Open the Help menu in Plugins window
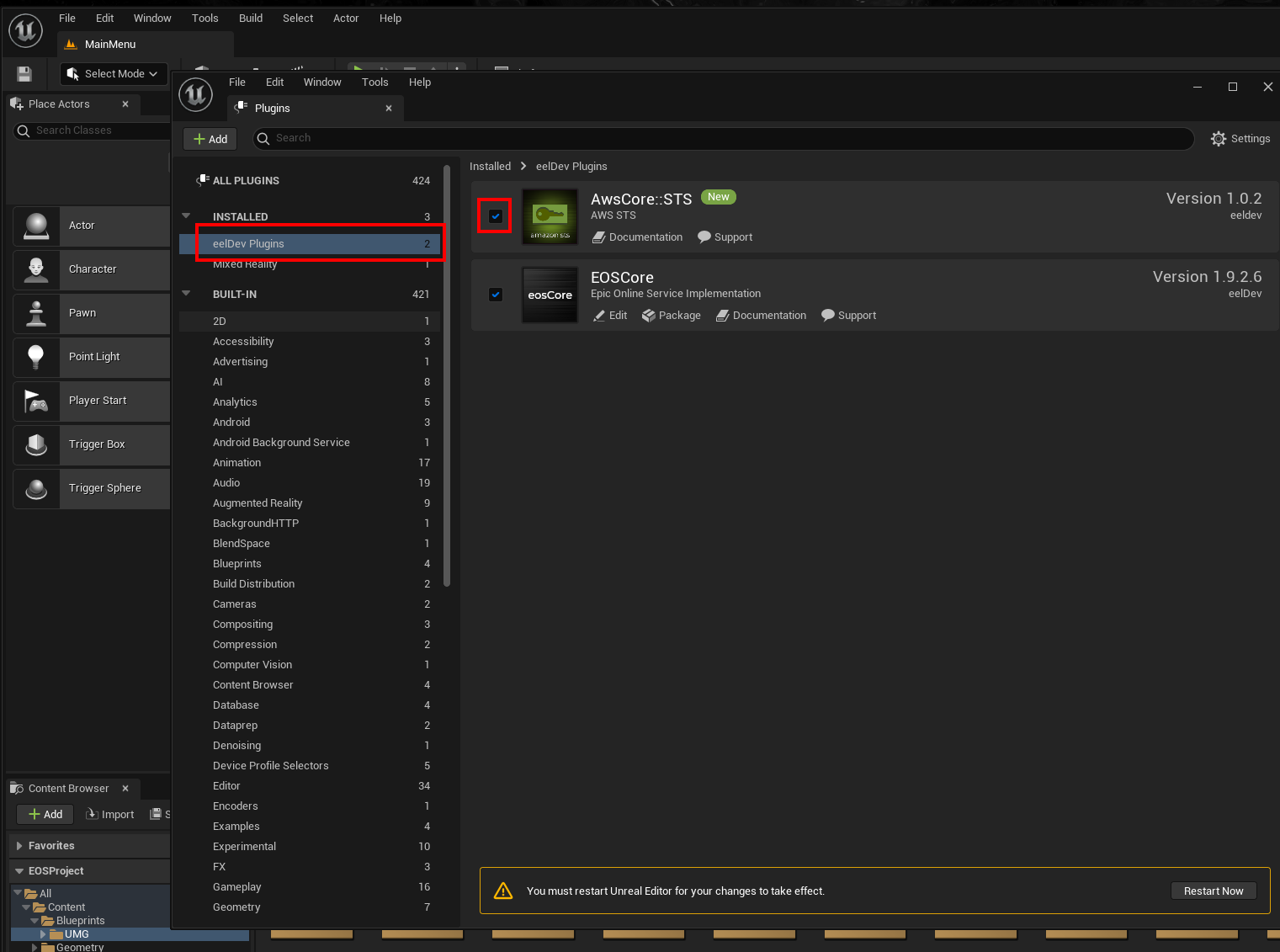Image resolution: width=1280 pixels, height=952 pixels. (420, 82)
